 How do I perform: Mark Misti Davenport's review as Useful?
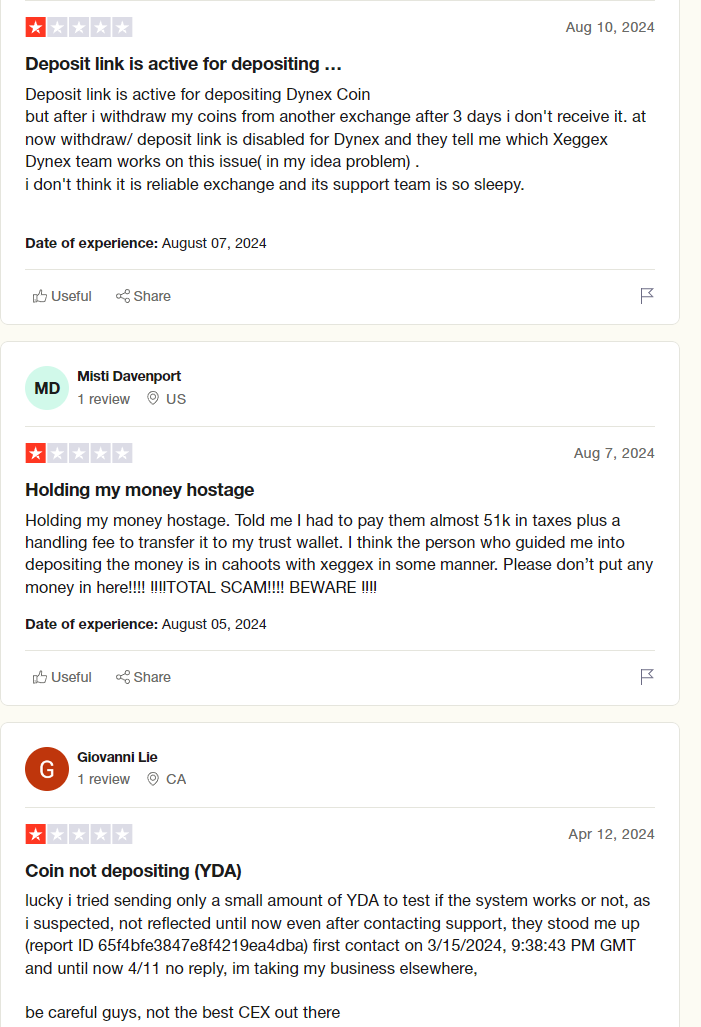(x=62, y=677)
